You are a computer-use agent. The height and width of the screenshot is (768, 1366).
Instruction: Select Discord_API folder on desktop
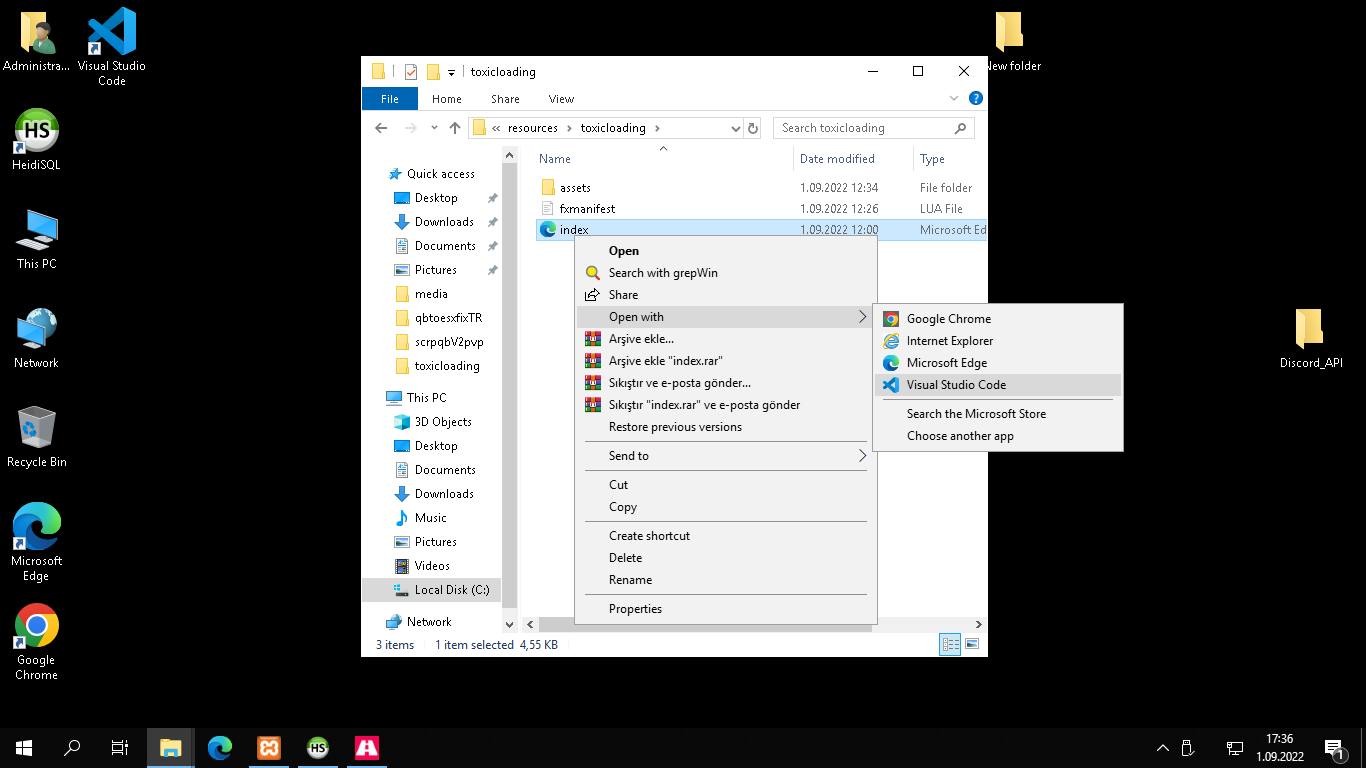tap(1311, 339)
